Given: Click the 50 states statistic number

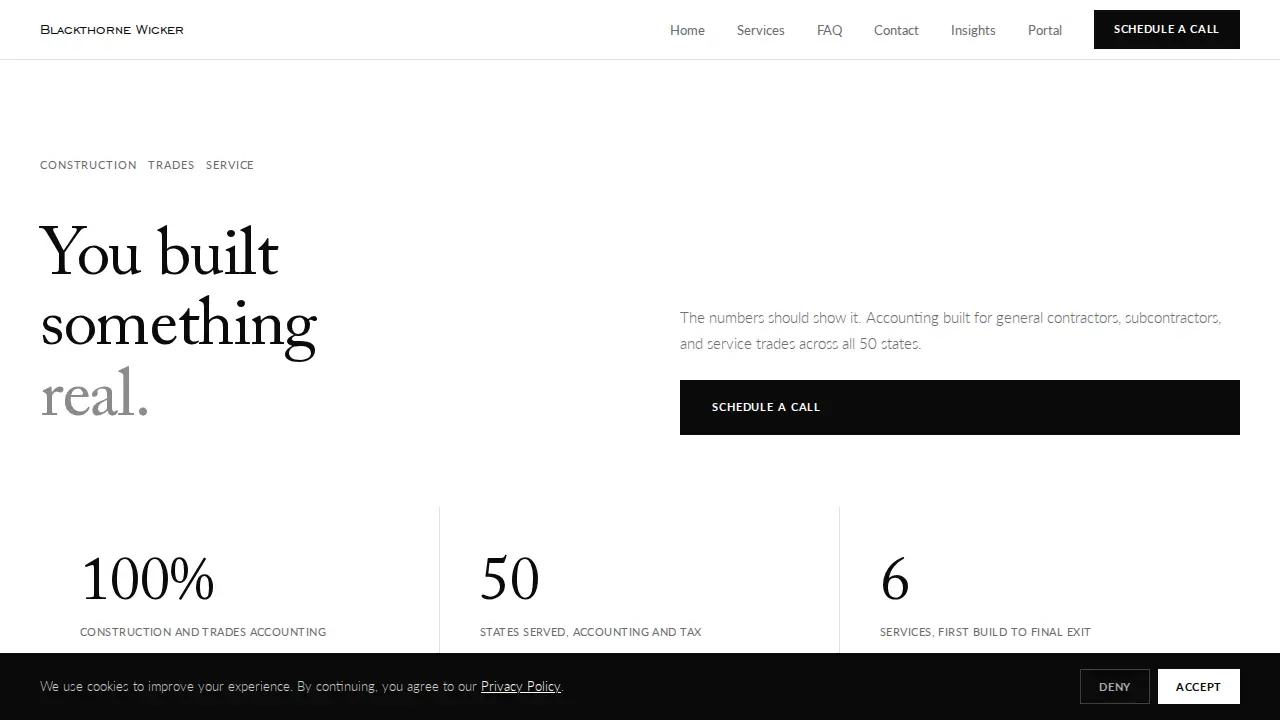Looking at the screenshot, I should pos(509,580).
